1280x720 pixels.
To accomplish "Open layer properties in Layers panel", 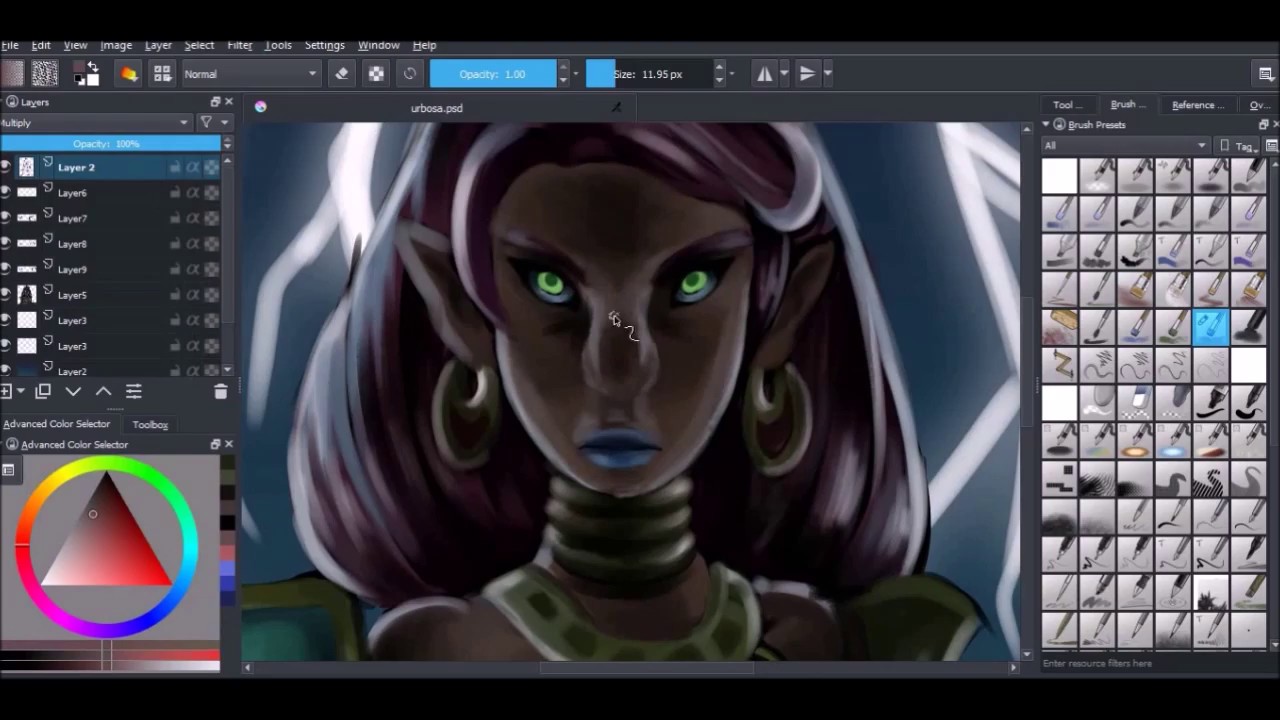I will 133,392.
